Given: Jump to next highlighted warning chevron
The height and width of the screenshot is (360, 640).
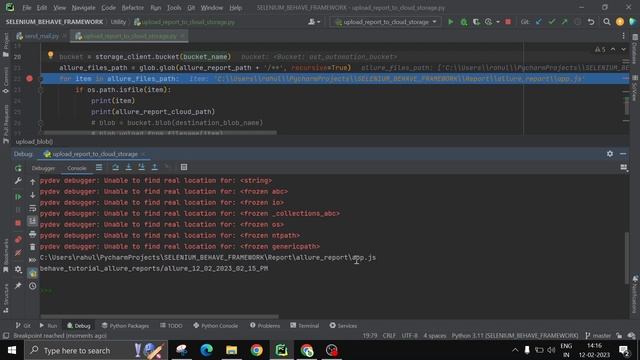Looking at the screenshot, I should point(623,49).
